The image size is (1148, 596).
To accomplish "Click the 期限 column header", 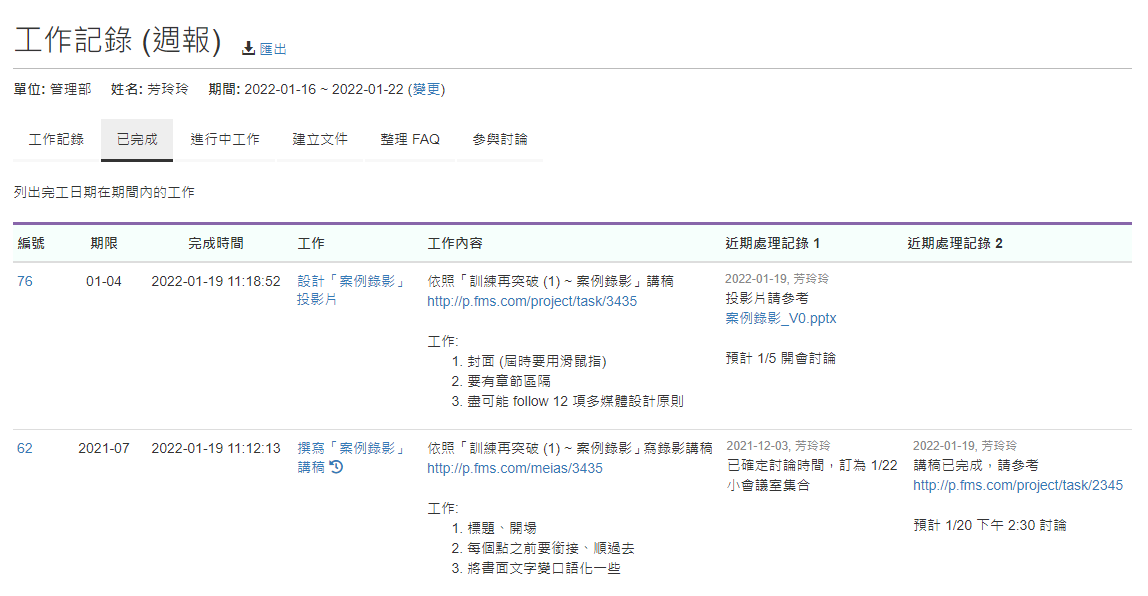I will click(x=104, y=244).
